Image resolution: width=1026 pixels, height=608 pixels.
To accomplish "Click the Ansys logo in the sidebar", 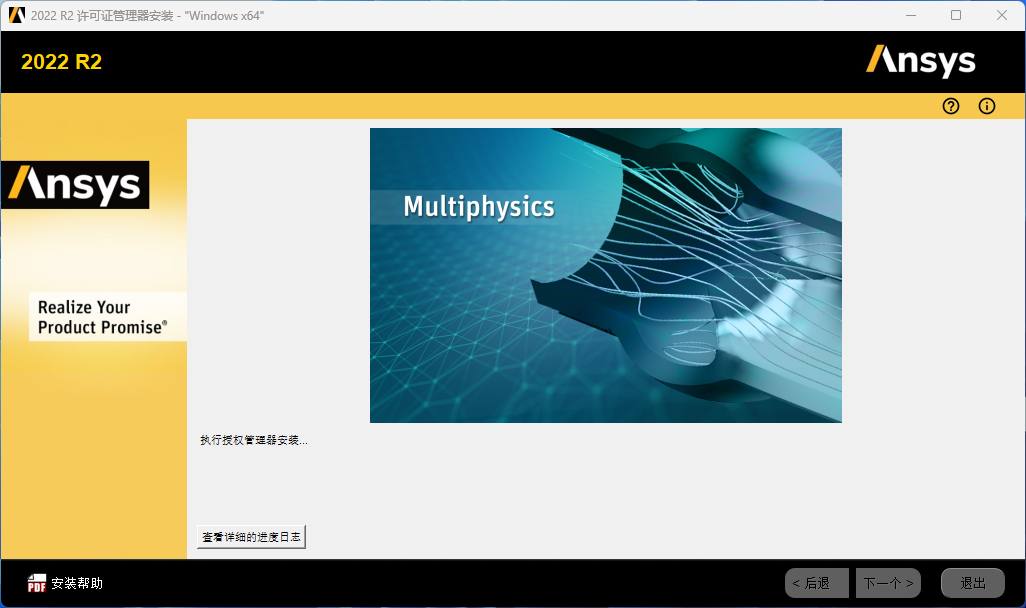I will 75,185.
